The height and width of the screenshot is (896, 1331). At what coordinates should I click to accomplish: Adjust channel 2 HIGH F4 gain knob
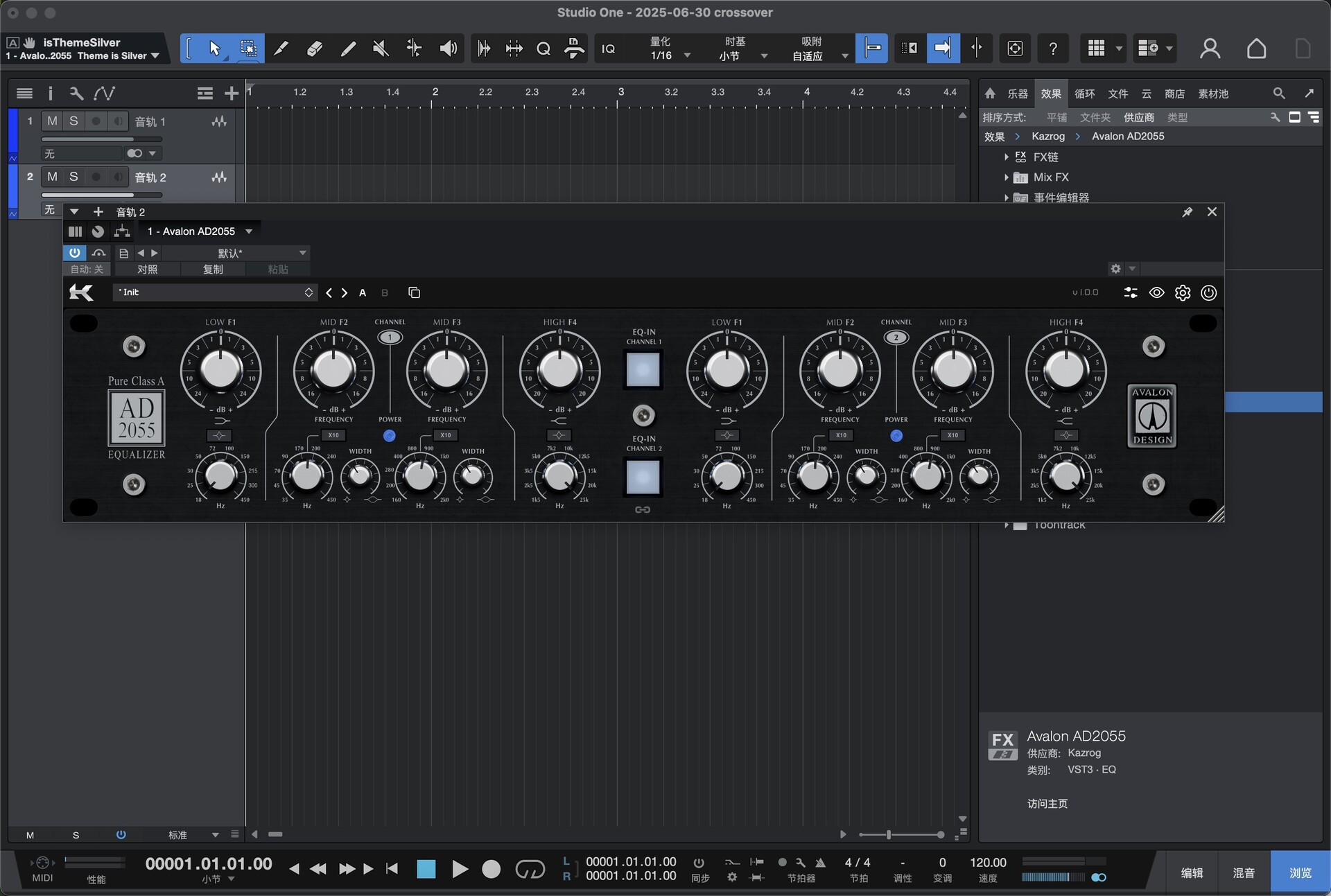(x=1065, y=369)
